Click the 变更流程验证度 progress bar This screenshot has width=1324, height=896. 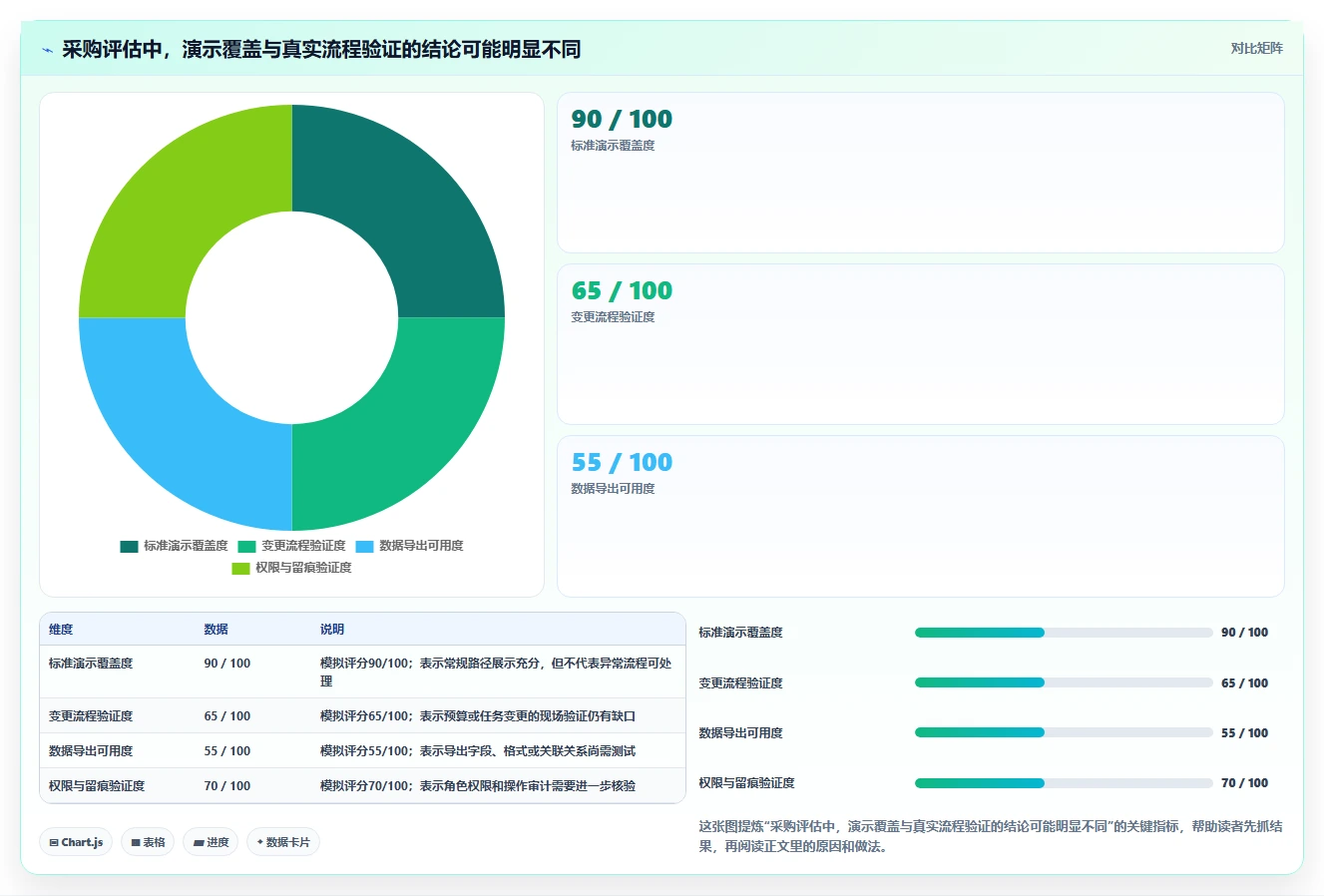(1064, 682)
